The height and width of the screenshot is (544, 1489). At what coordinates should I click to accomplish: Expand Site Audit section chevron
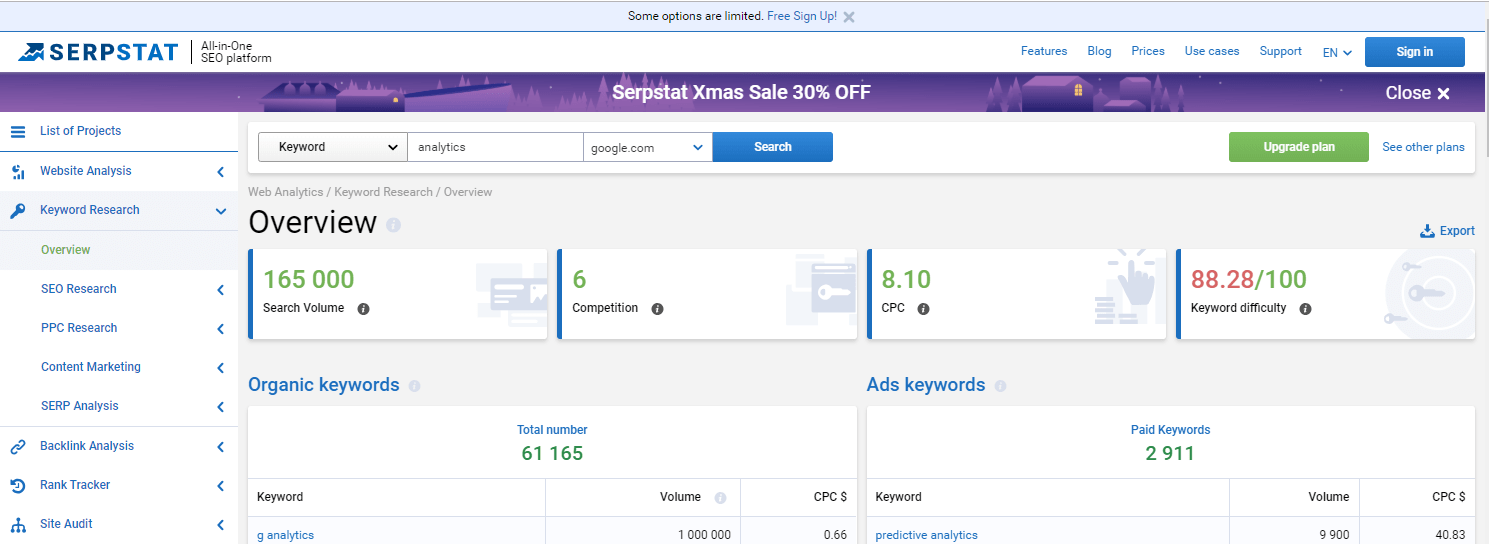pyautogui.click(x=220, y=525)
